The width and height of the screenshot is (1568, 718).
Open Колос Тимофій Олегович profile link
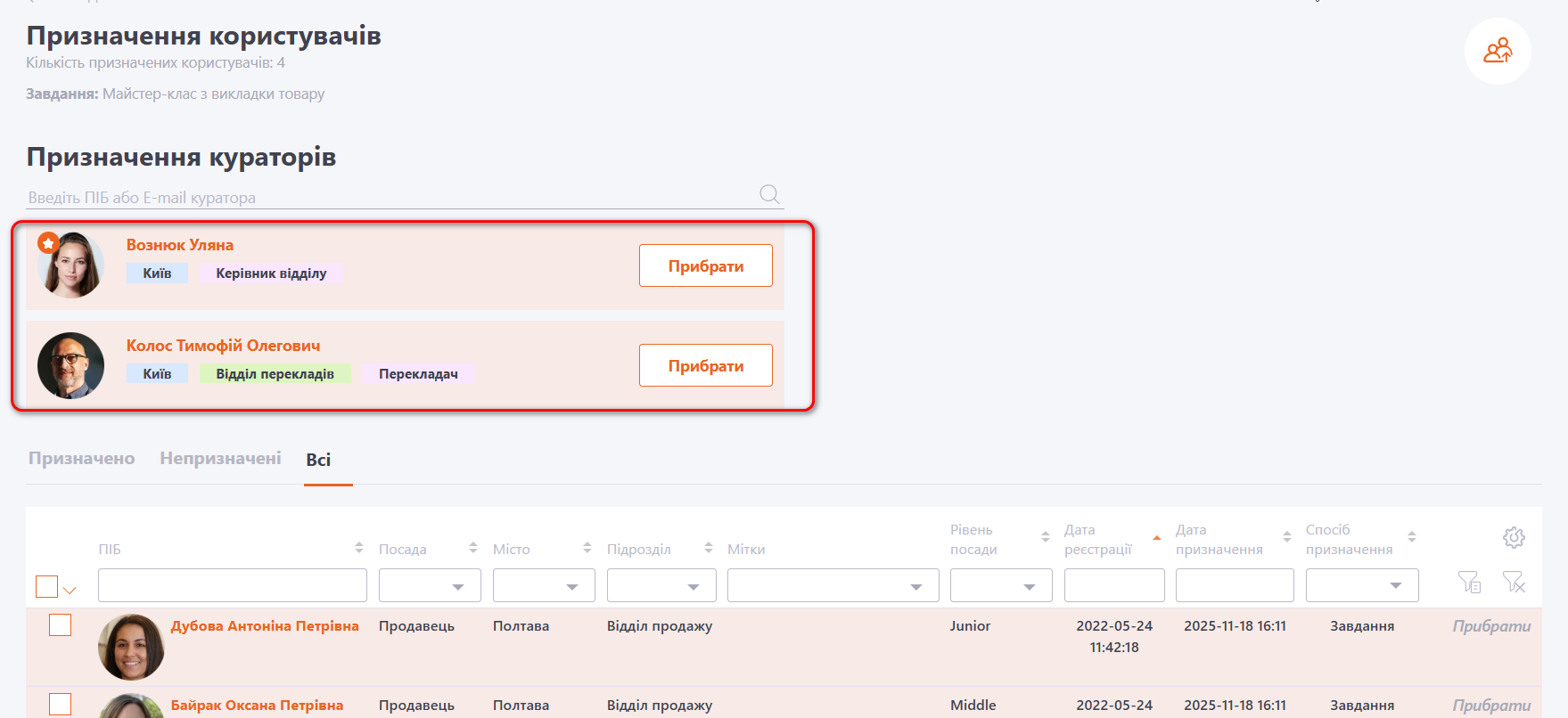coord(223,346)
